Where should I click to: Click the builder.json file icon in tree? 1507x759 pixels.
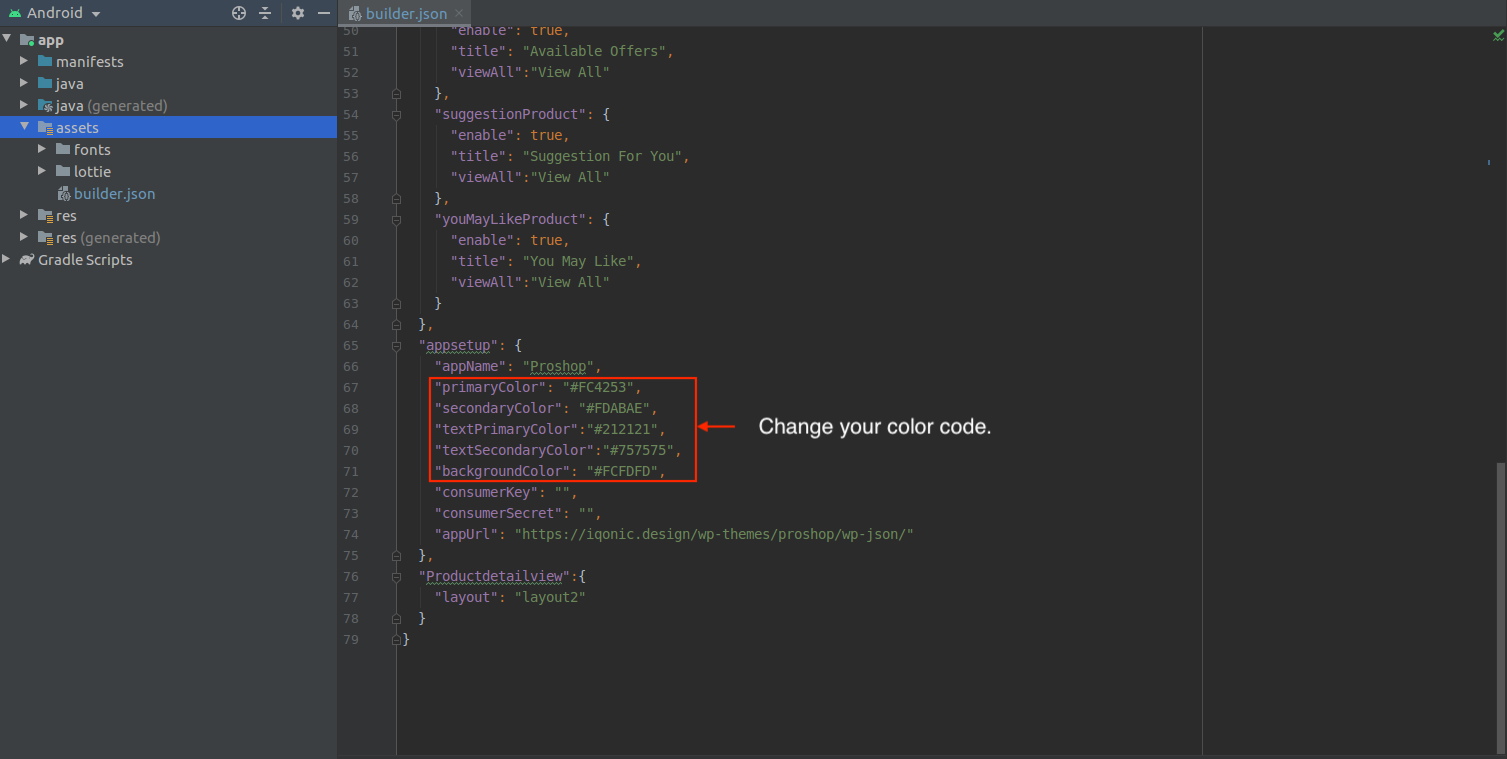[64, 194]
